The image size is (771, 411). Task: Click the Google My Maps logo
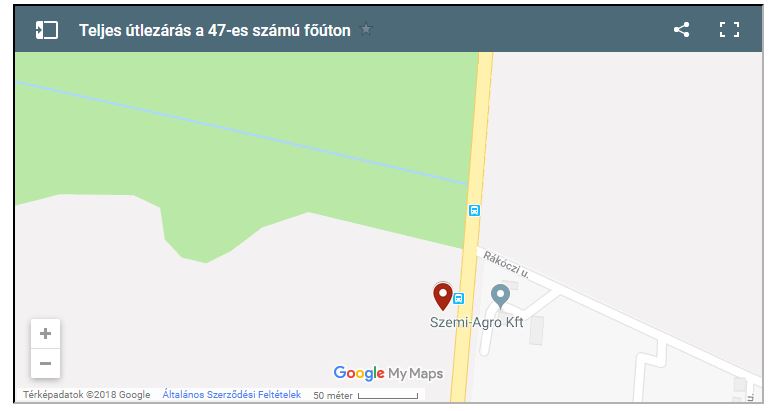coord(388,373)
